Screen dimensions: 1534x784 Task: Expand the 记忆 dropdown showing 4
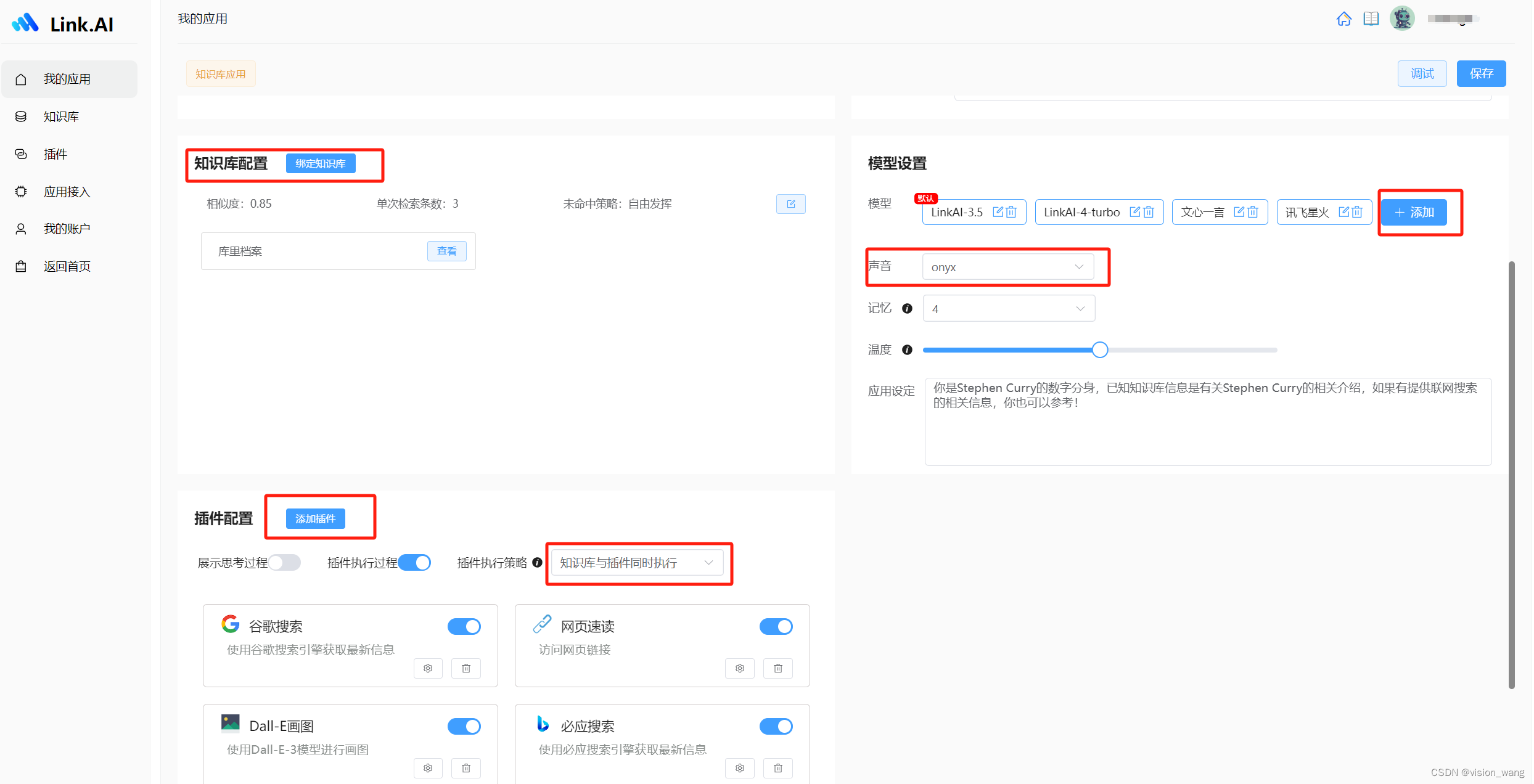pos(1008,309)
